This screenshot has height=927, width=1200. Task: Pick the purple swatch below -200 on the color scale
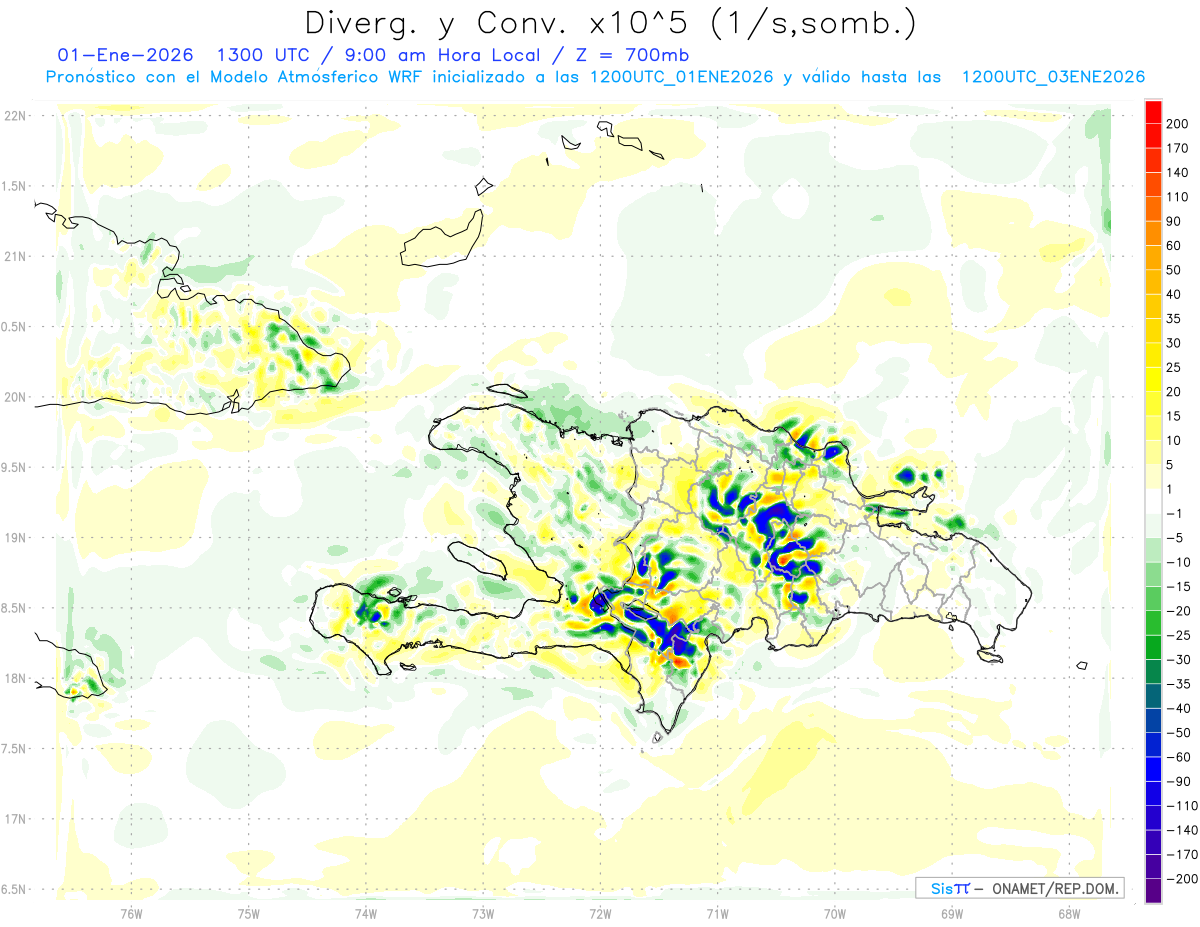coord(1153,891)
